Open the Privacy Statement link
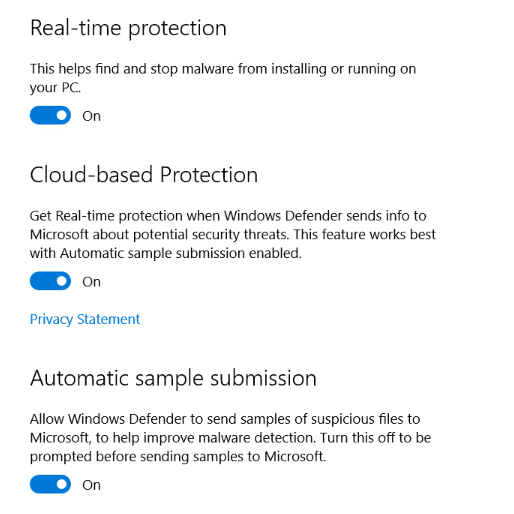Viewport: 514px width, 514px height. [85, 319]
